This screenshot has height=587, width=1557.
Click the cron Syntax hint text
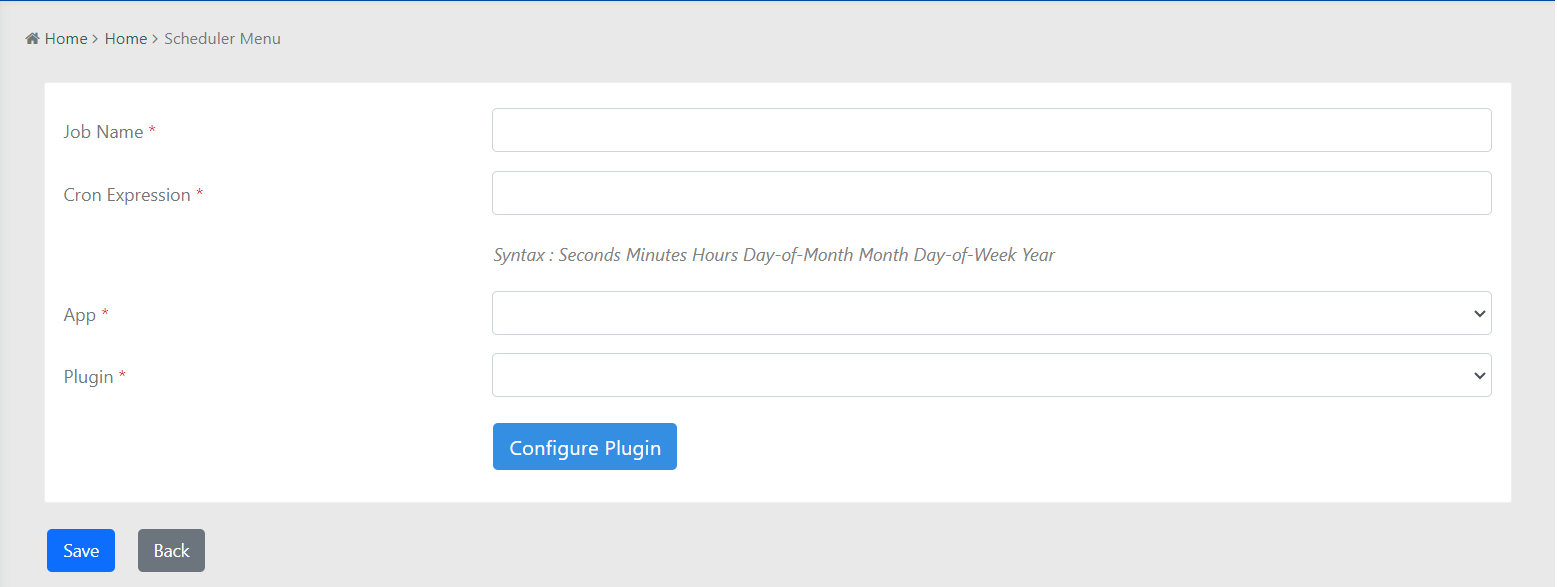774,255
